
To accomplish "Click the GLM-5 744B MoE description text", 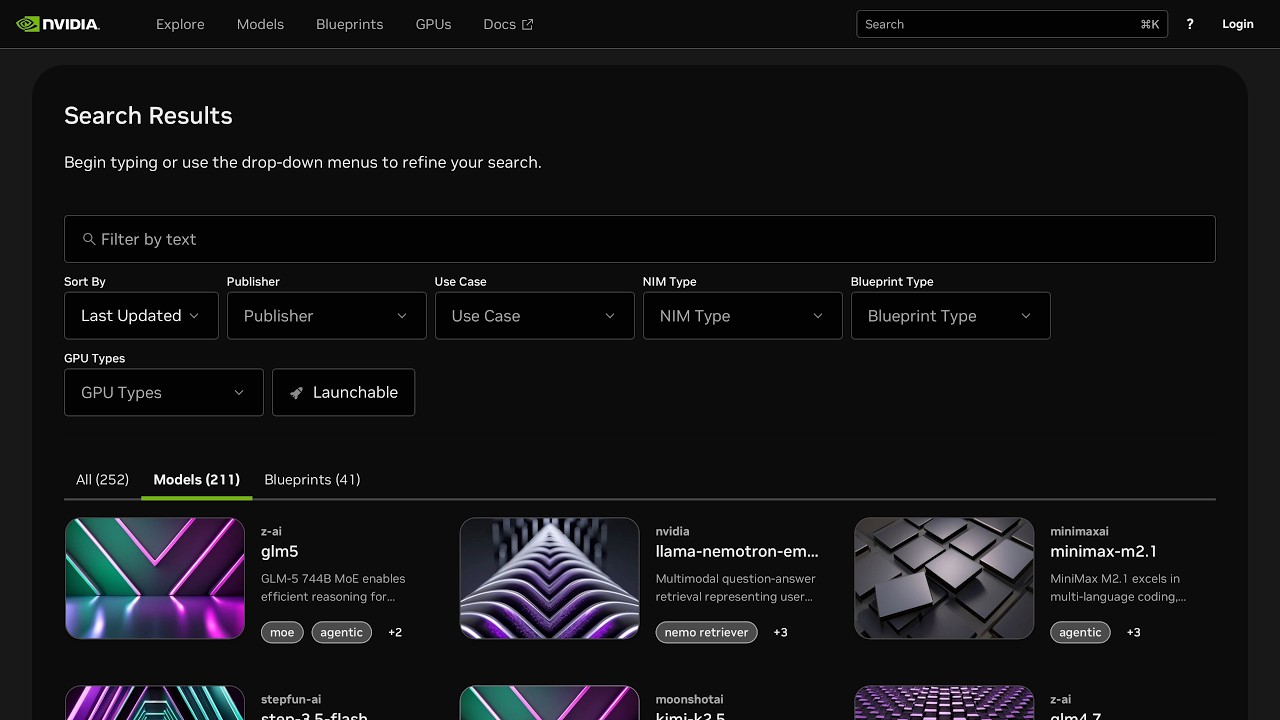I will click(x=333, y=588).
